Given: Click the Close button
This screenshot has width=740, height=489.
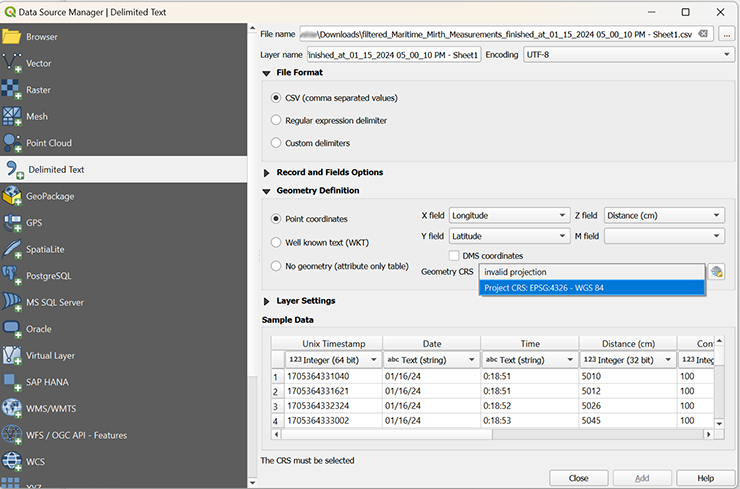Looking at the screenshot, I should 578,478.
